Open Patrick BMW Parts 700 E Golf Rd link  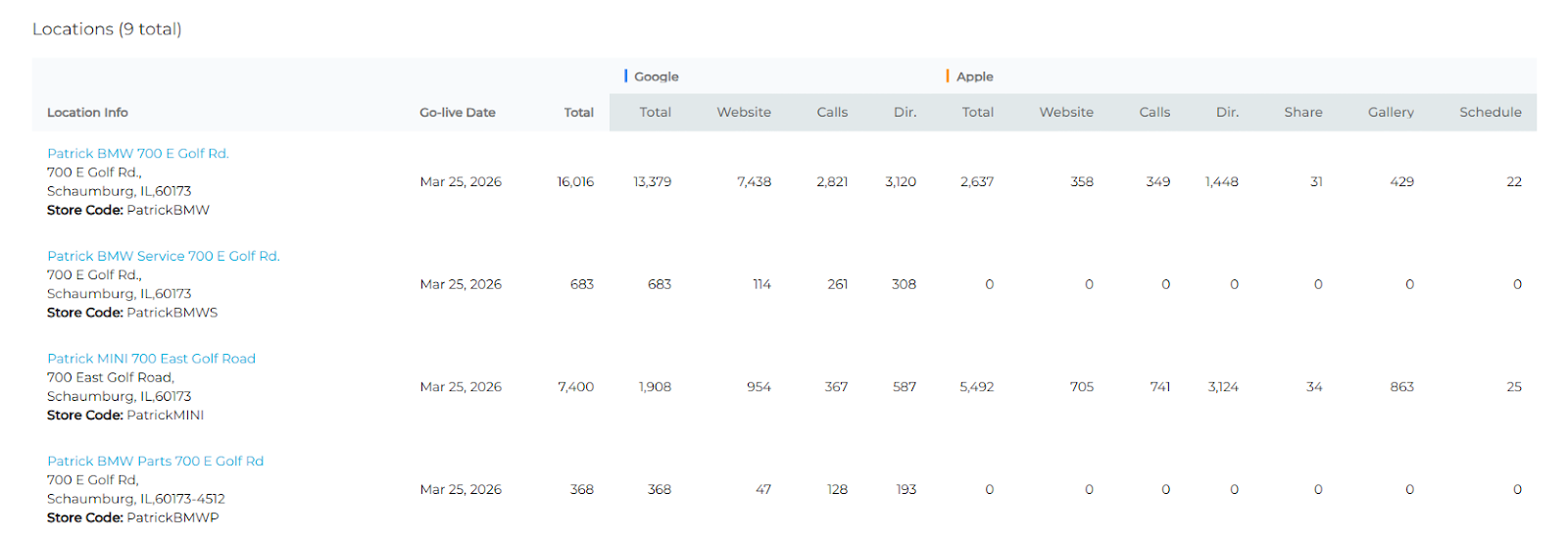tap(155, 462)
